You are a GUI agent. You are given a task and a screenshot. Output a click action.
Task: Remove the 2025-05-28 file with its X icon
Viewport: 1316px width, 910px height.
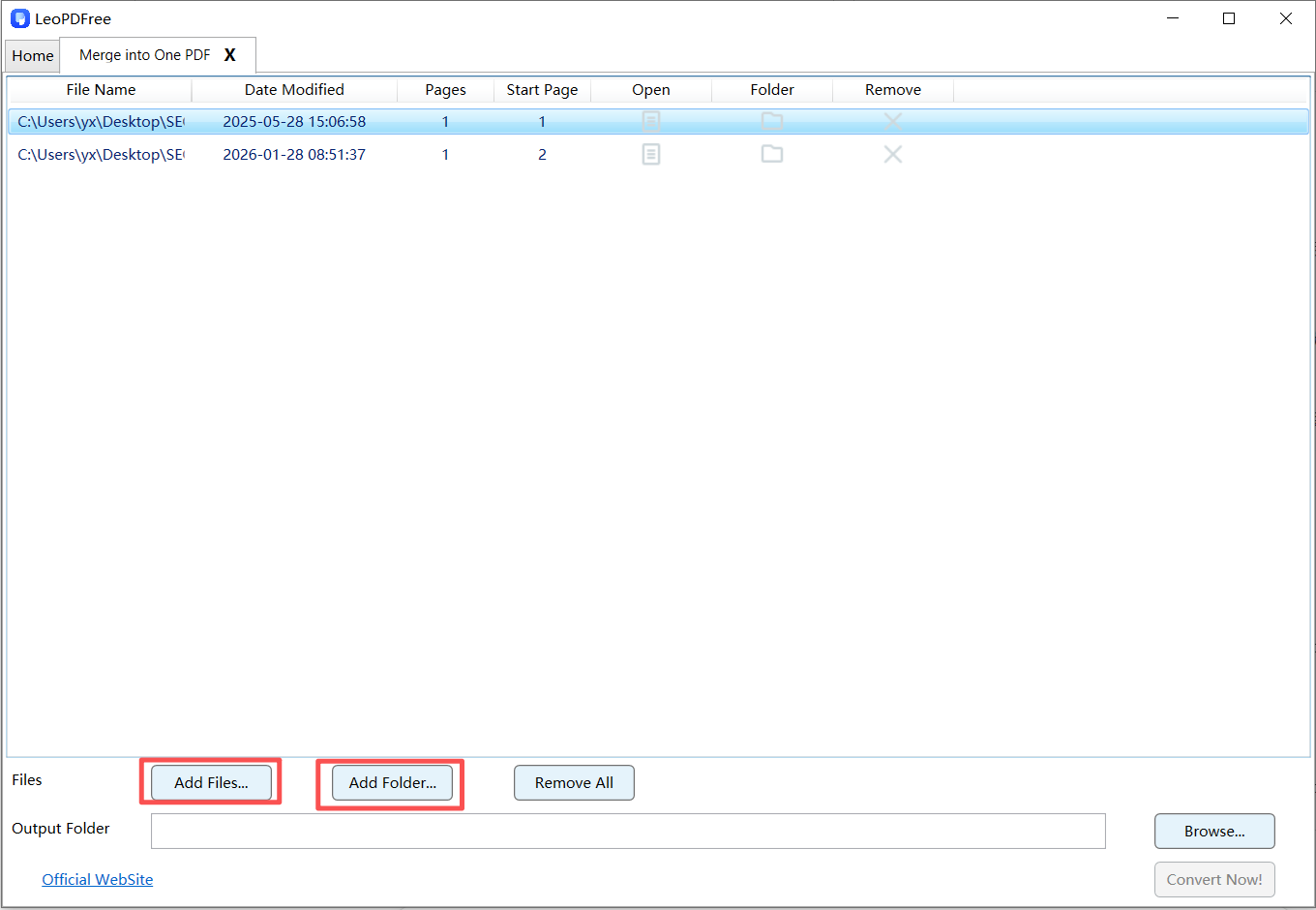tap(893, 121)
